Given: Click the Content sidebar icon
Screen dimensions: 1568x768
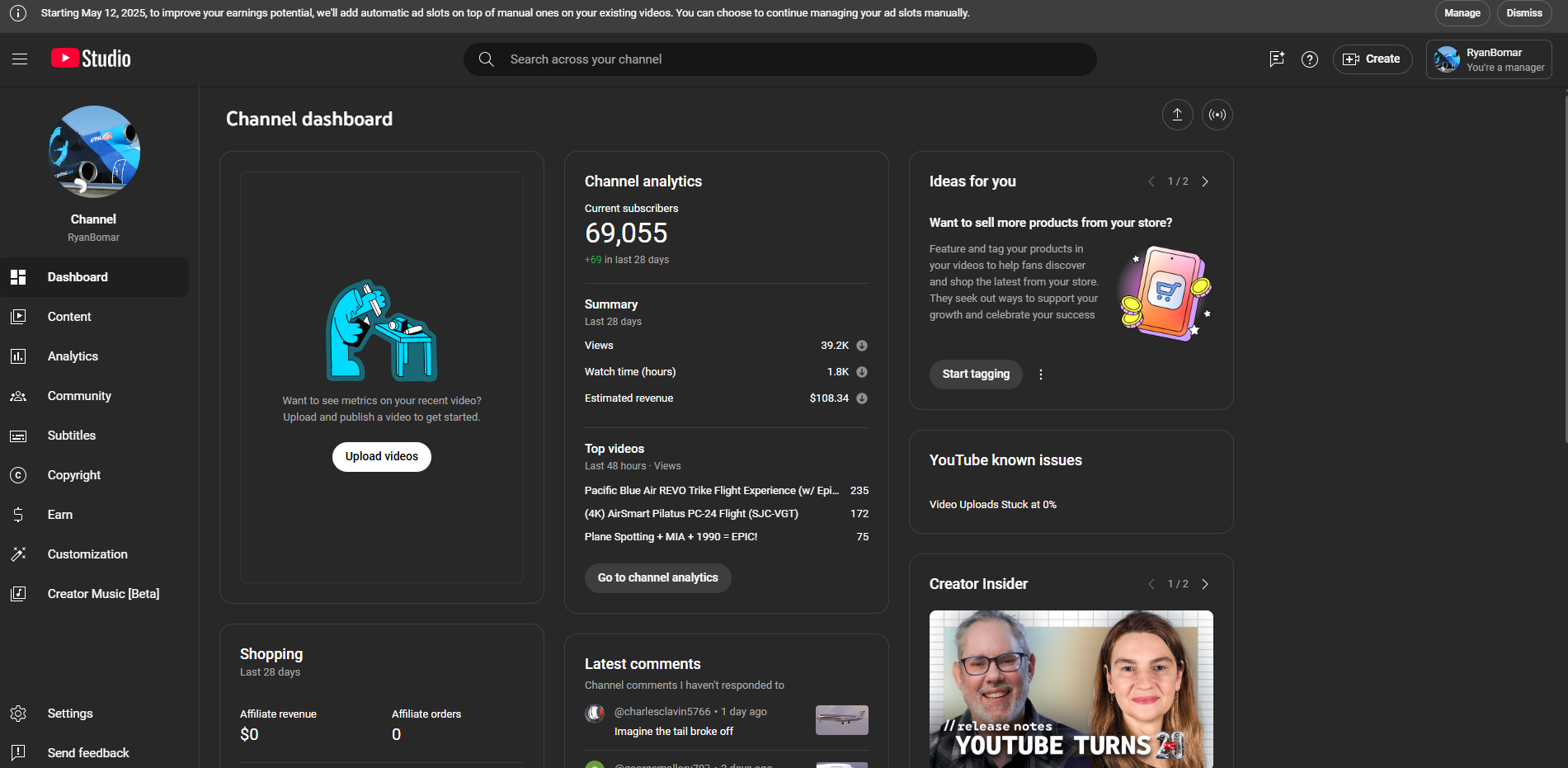Looking at the screenshot, I should click(18, 317).
